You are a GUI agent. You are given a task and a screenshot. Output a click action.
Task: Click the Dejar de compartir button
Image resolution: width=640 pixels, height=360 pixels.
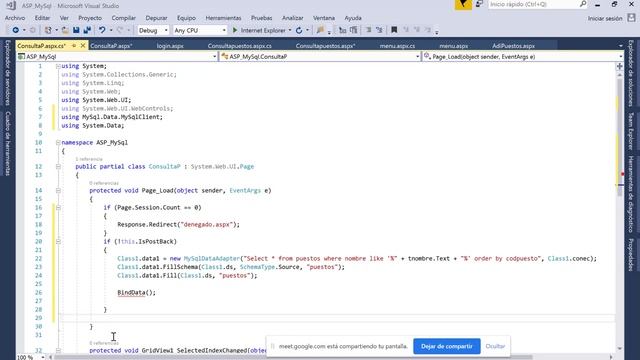click(x=447, y=346)
